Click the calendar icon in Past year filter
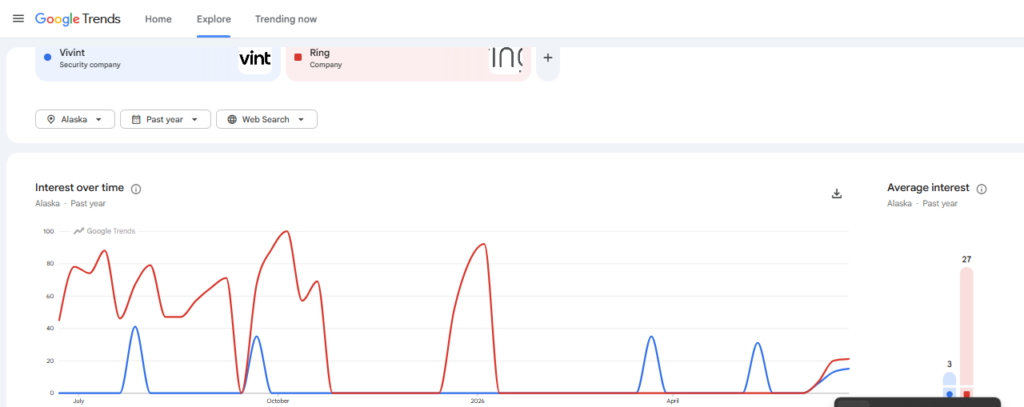 (136, 120)
